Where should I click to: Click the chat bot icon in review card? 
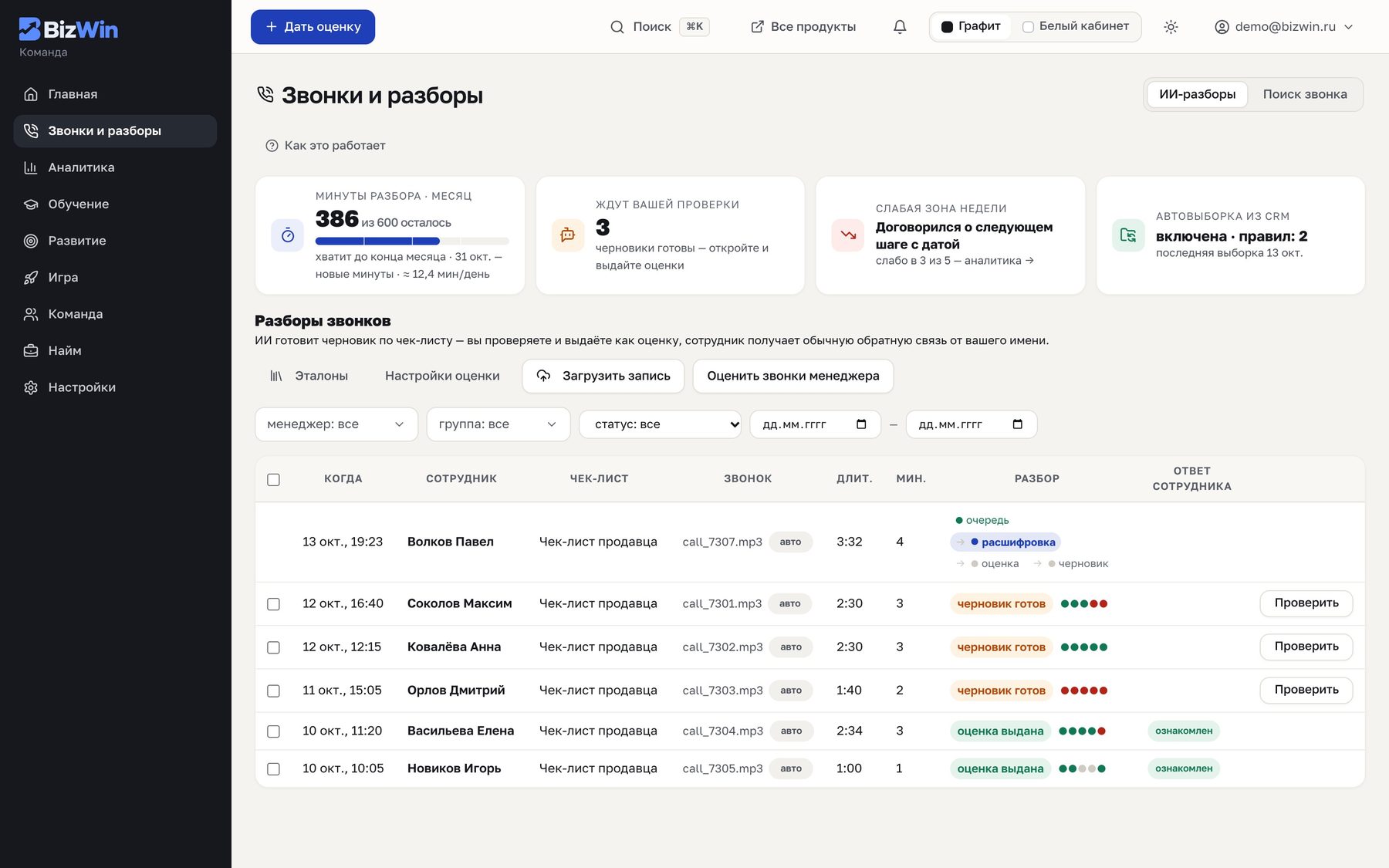click(568, 235)
